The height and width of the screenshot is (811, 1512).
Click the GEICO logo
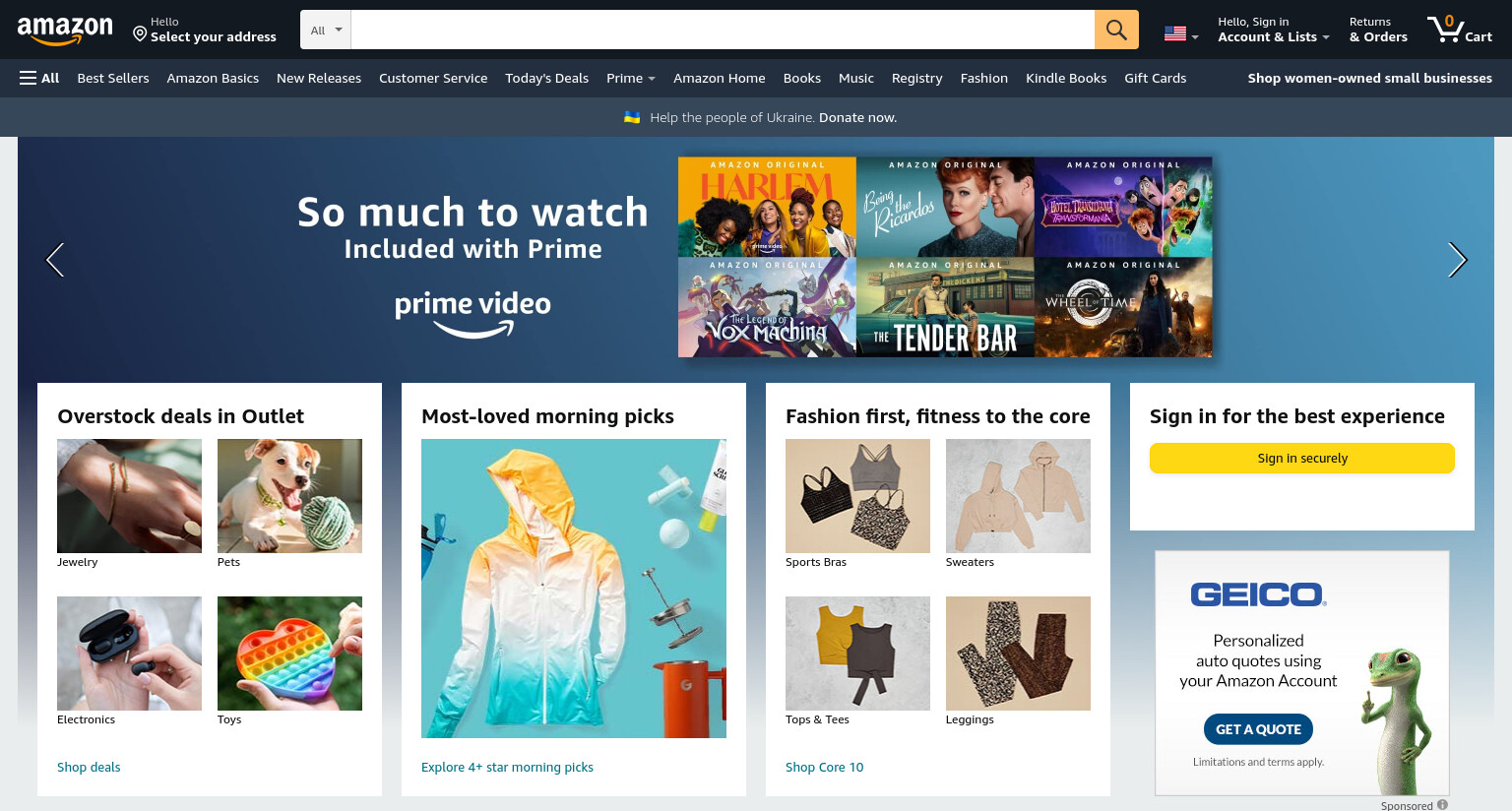point(1258,594)
